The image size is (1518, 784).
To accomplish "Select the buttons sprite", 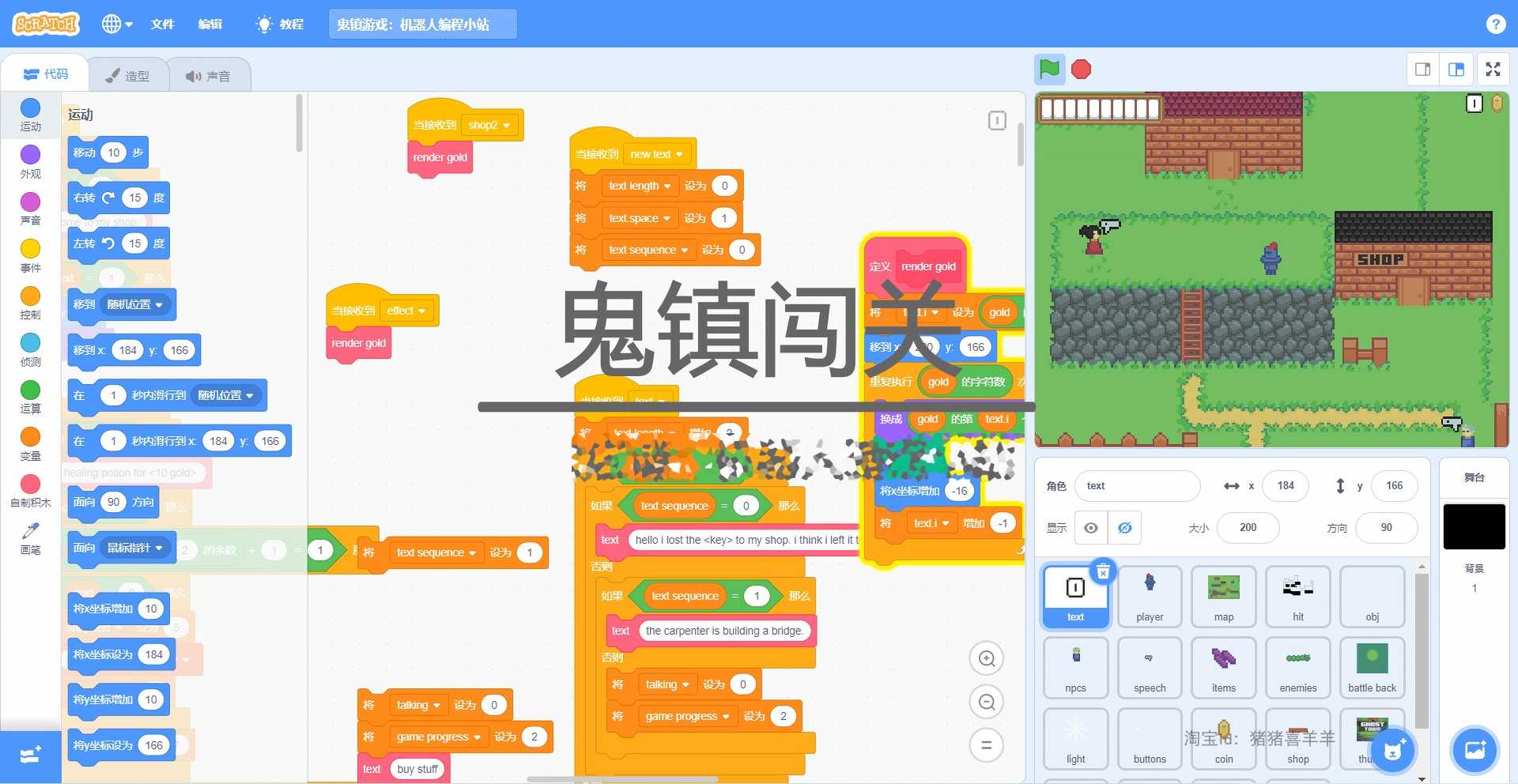I will click(1150, 739).
